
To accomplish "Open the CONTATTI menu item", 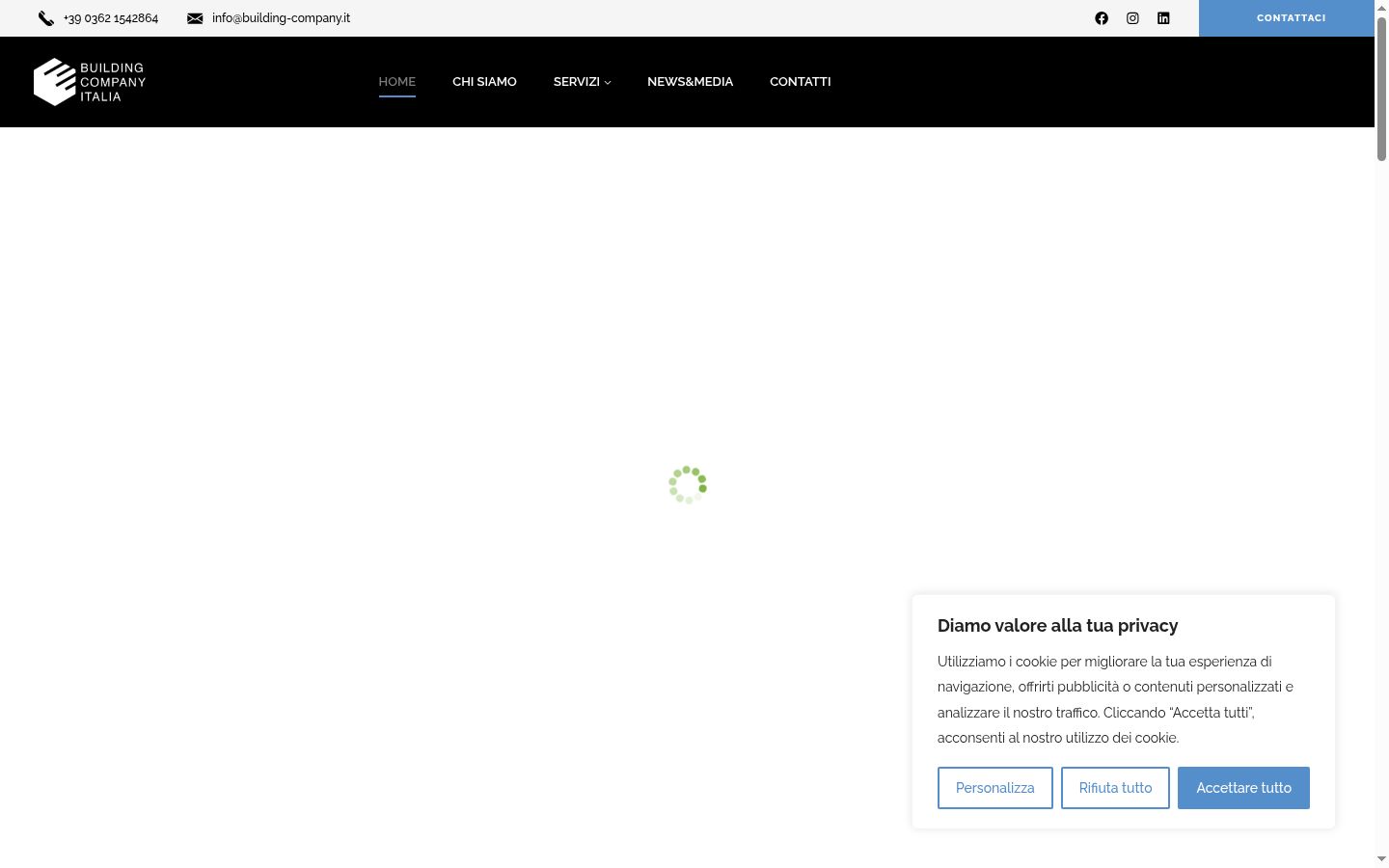I will coord(800,82).
